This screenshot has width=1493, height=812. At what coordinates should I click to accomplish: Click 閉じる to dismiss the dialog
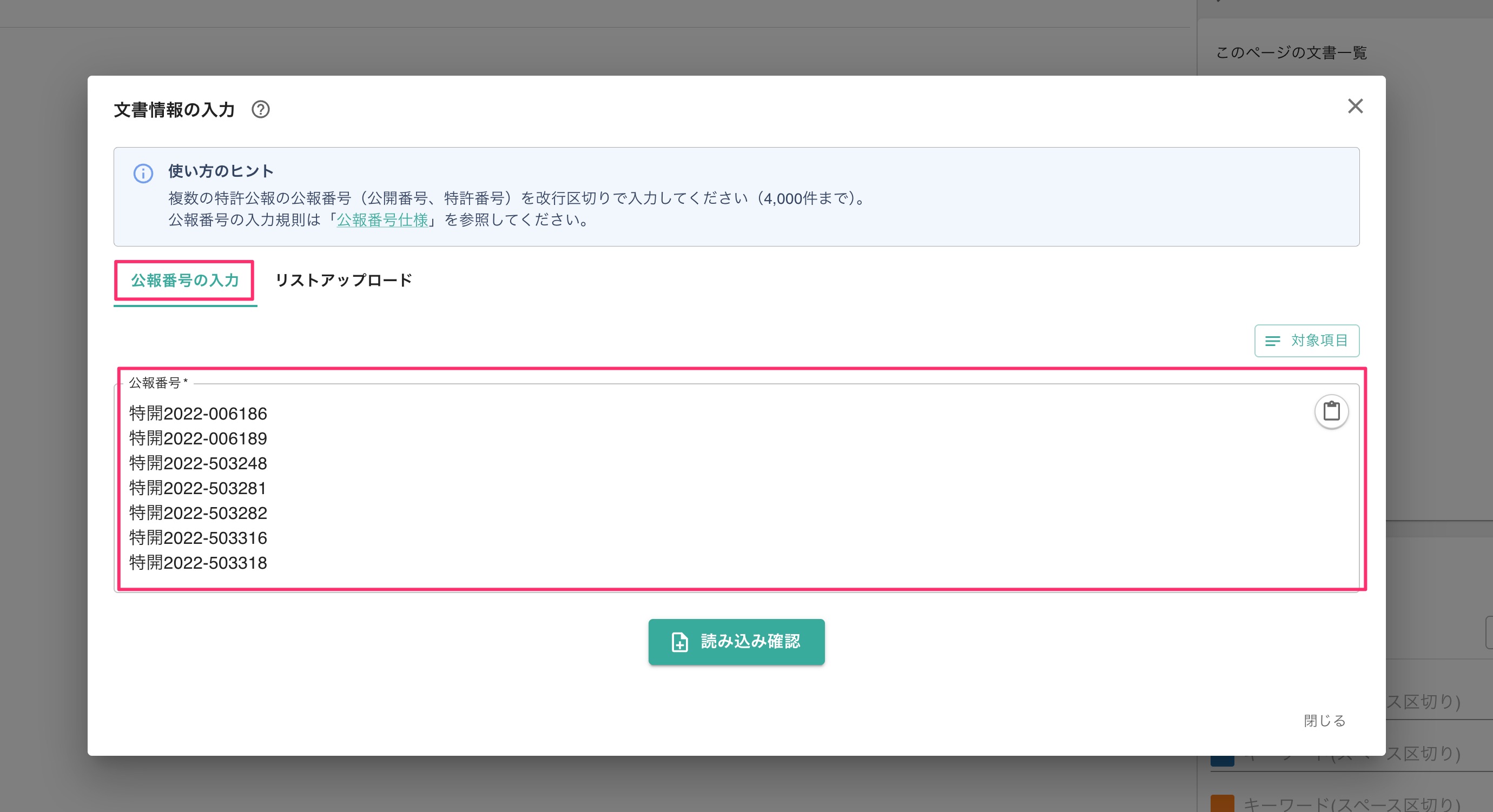click(x=1324, y=721)
